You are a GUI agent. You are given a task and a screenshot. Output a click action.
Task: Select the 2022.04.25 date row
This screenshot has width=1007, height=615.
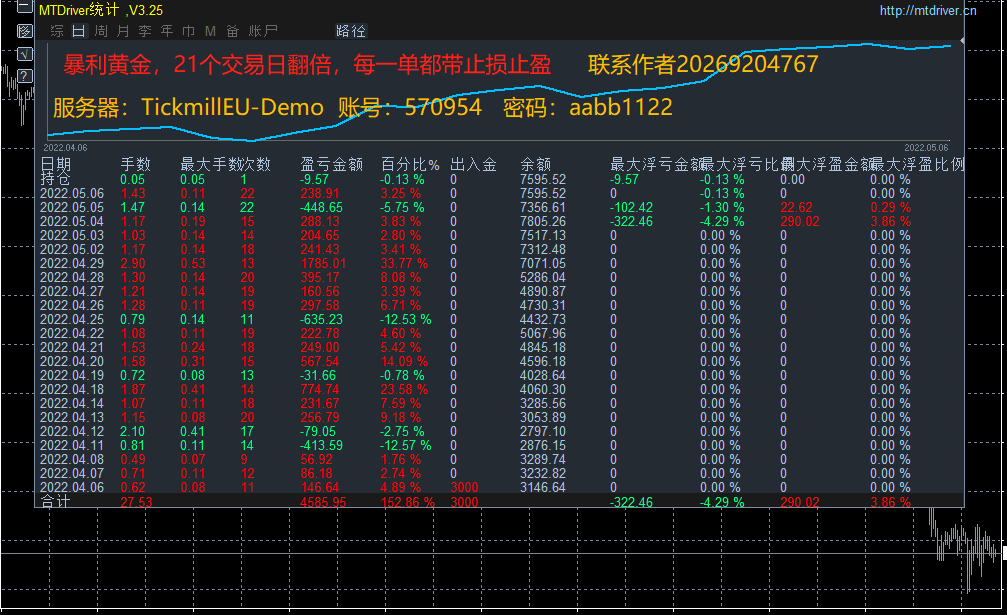(x=72, y=319)
